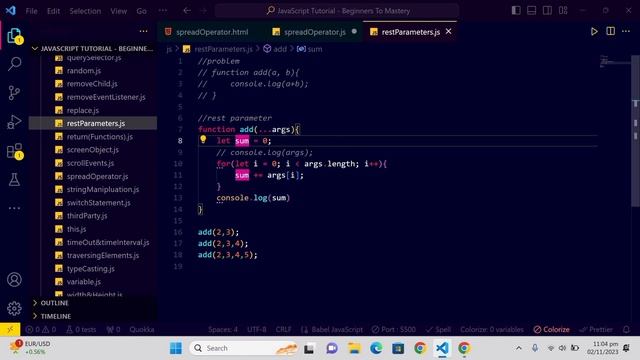Split the editor to the right
The image size is (640, 360).
pos(611,31)
